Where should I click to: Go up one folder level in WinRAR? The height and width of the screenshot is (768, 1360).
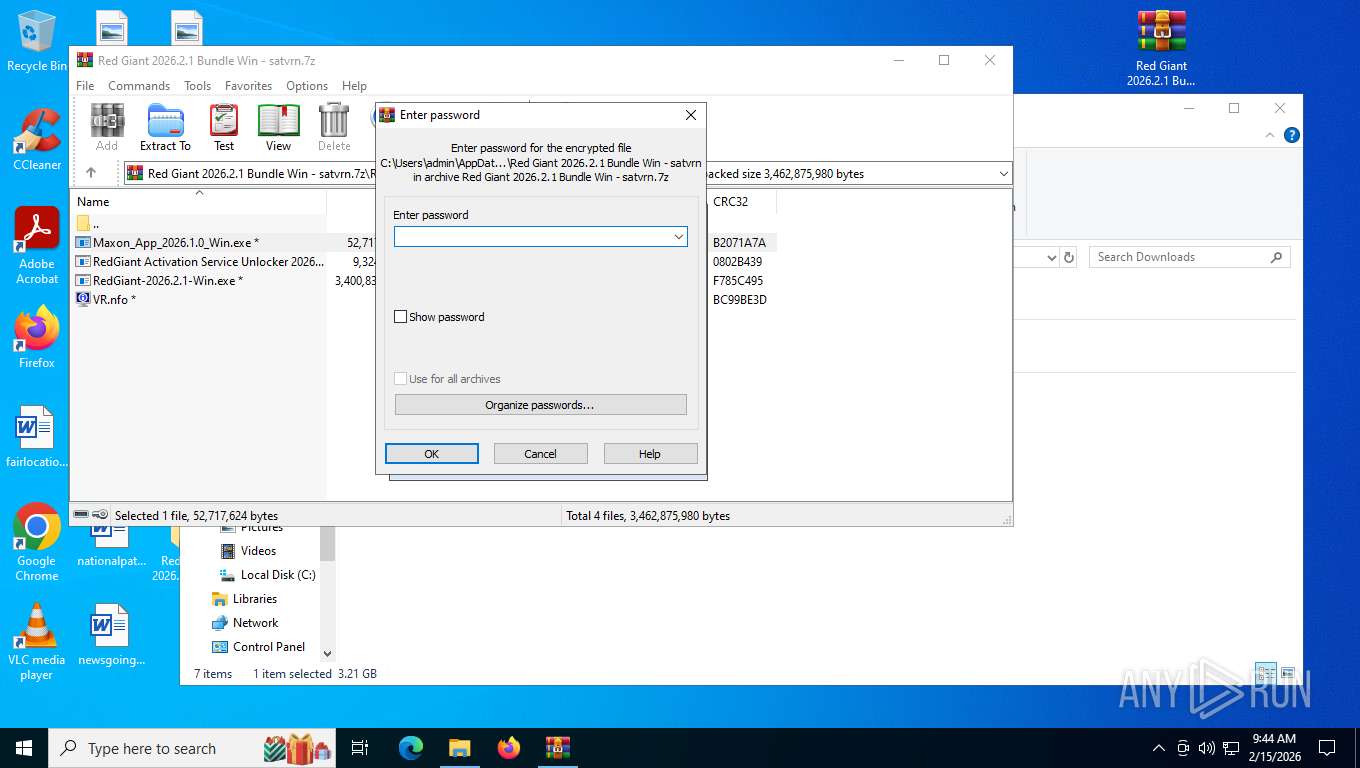91,173
